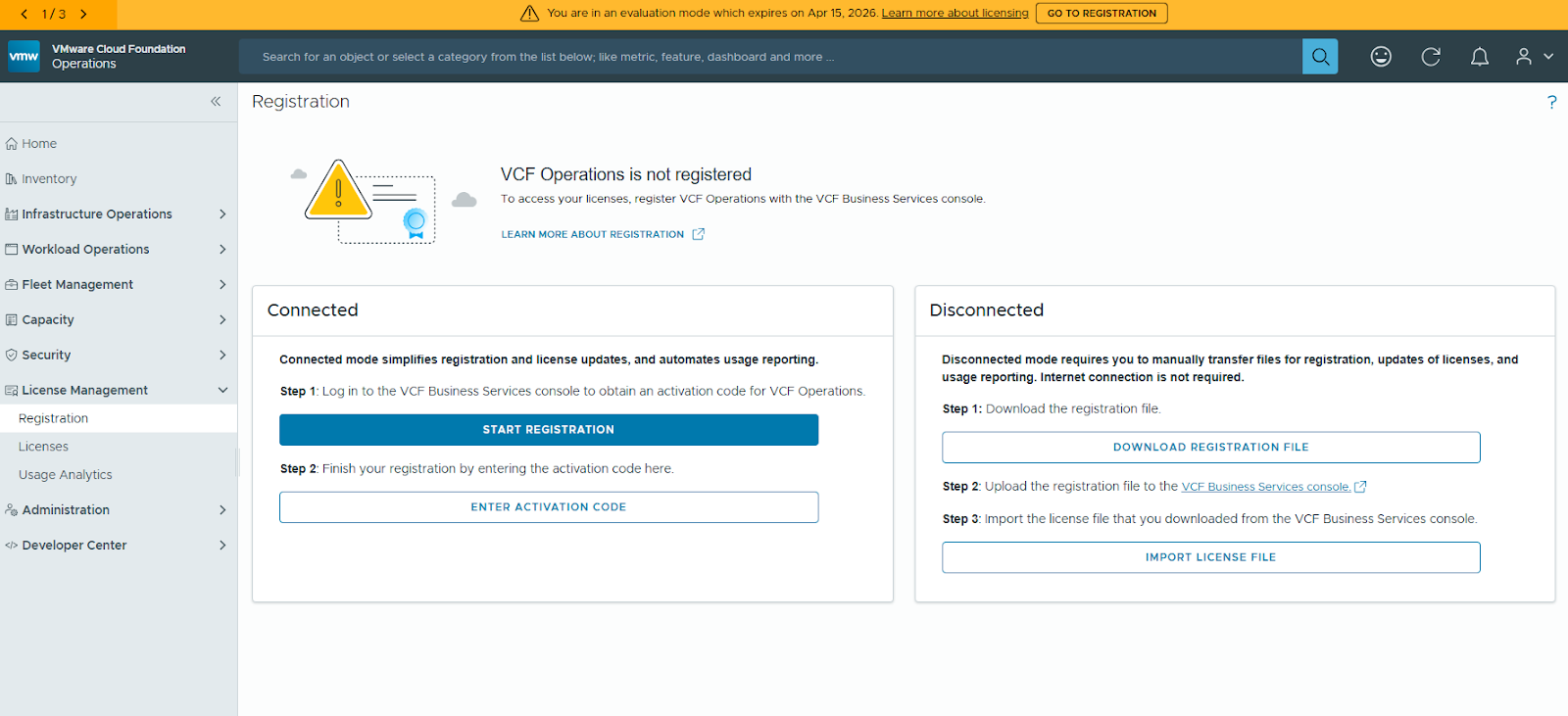Open the user account menu
Image resolution: width=1568 pixels, height=716 pixels.
[x=1535, y=57]
